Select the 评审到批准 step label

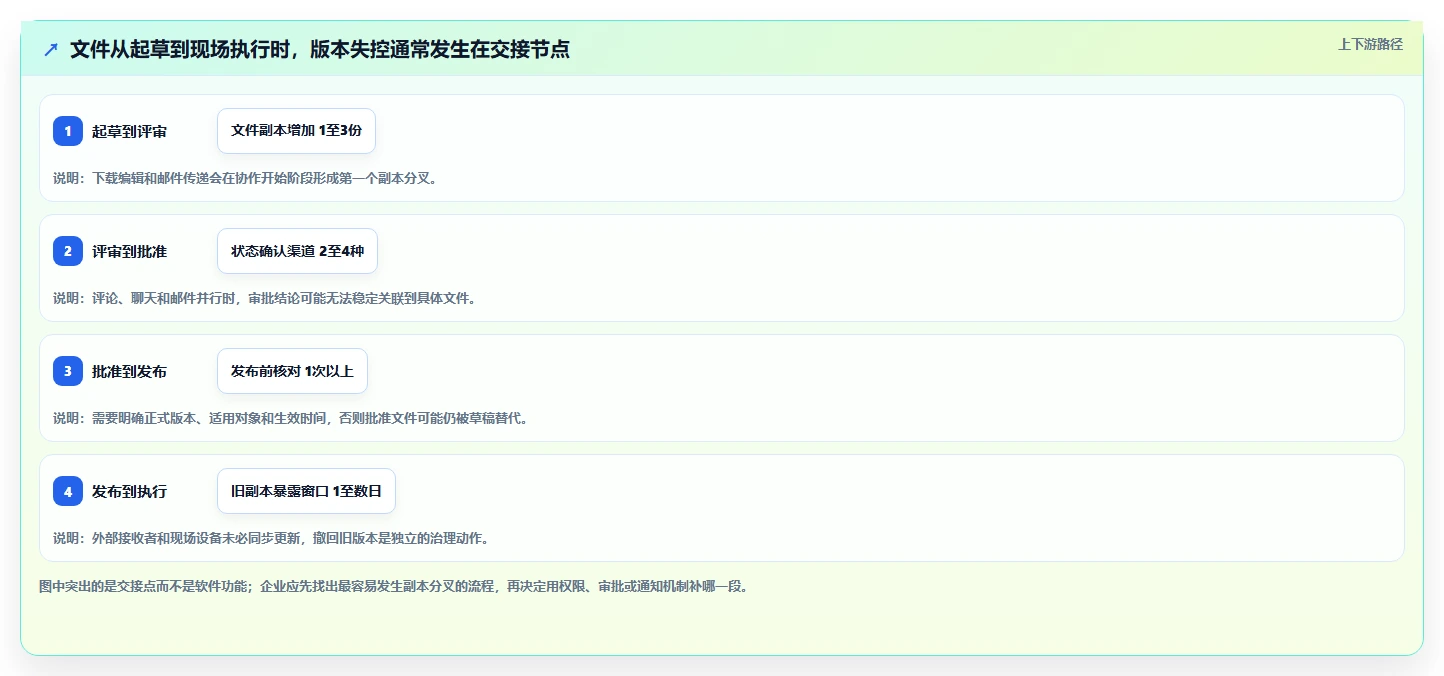point(129,251)
